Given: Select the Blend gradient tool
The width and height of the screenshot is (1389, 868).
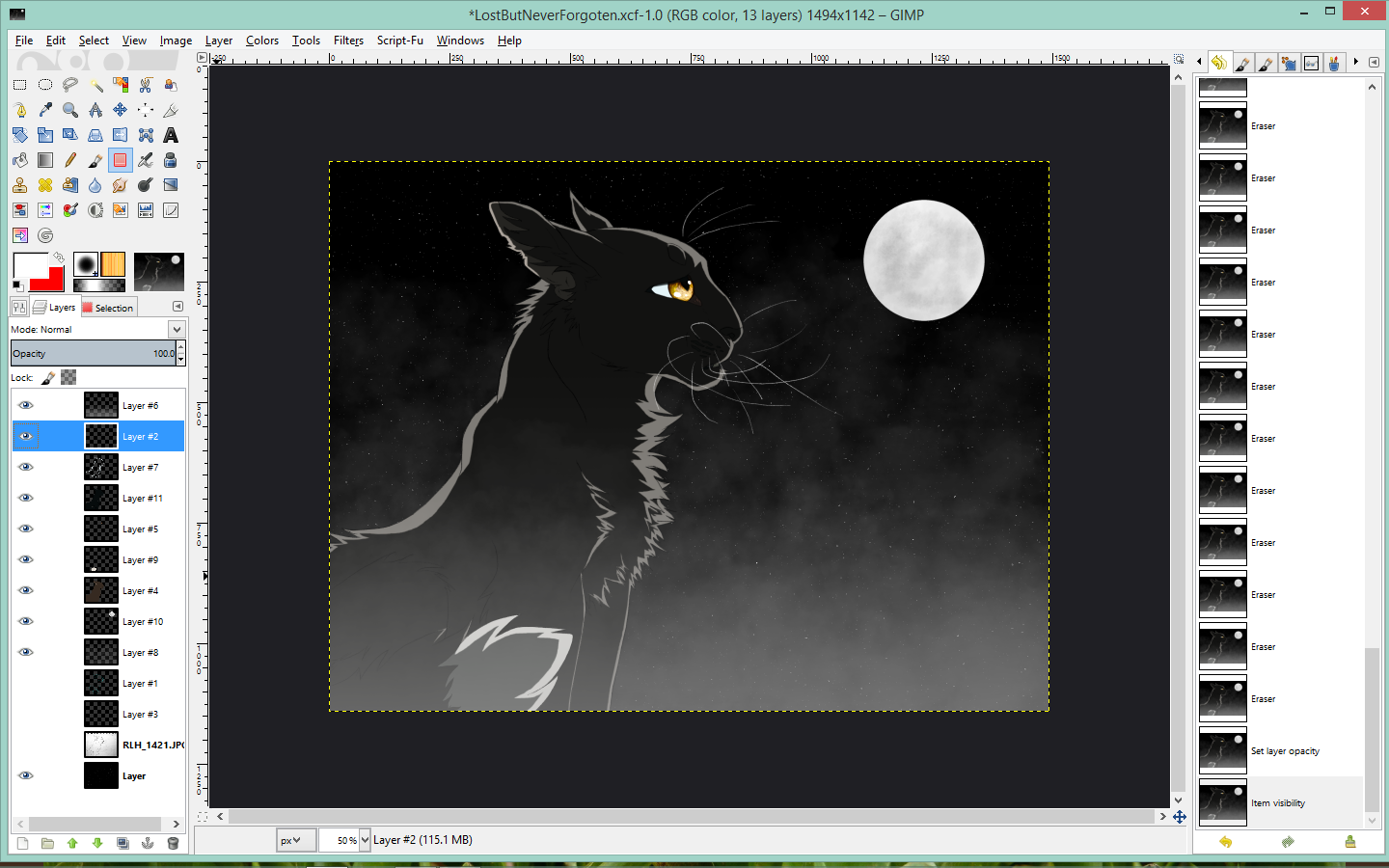Looking at the screenshot, I should pos(45,160).
